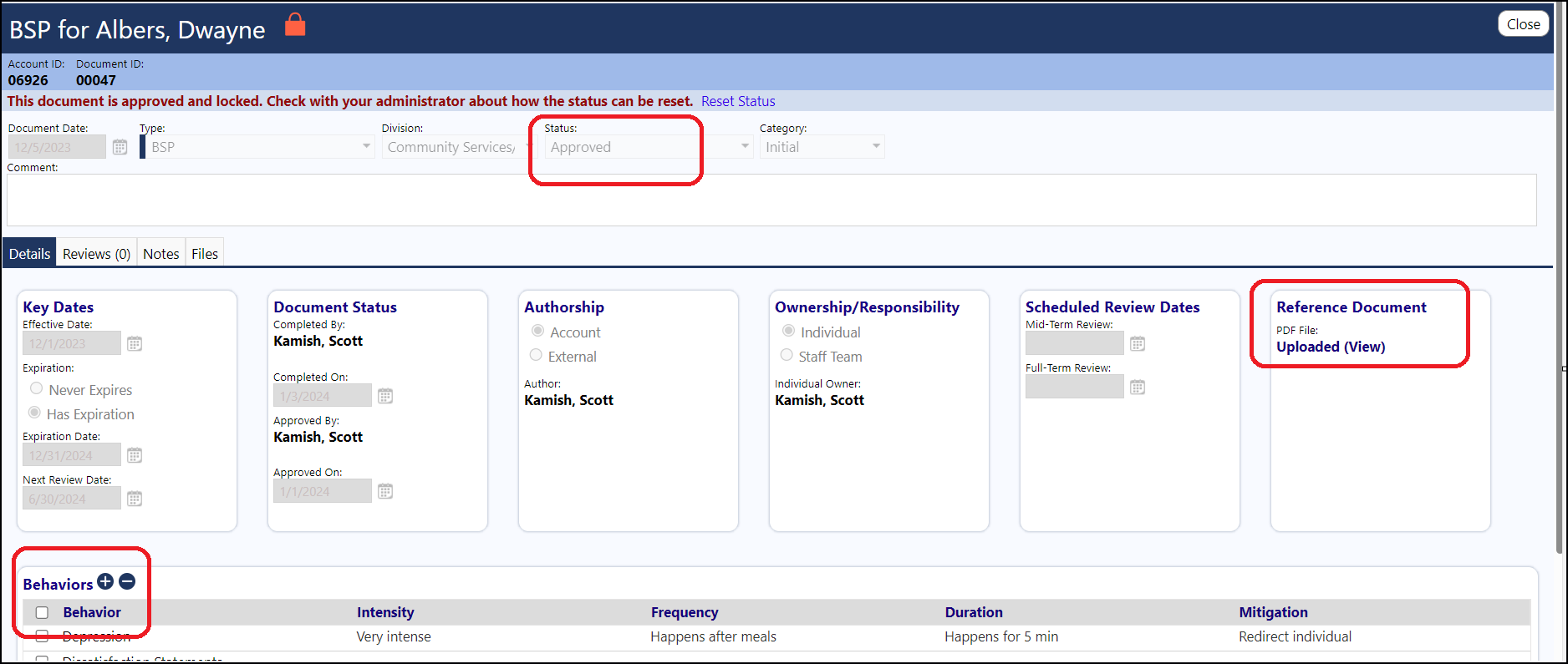Click the Next Review Date field
Image resolution: width=1568 pixels, height=664 pixels.
pos(72,499)
